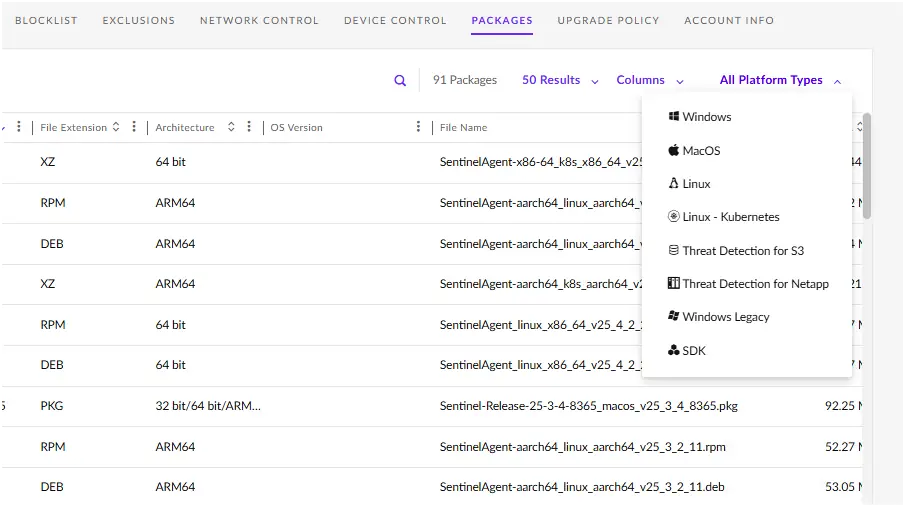Image resolution: width=905 pixels, height=507 pixels.
Task: Click the Linux penguin icon in dropdown
Action: pos(674,183)
